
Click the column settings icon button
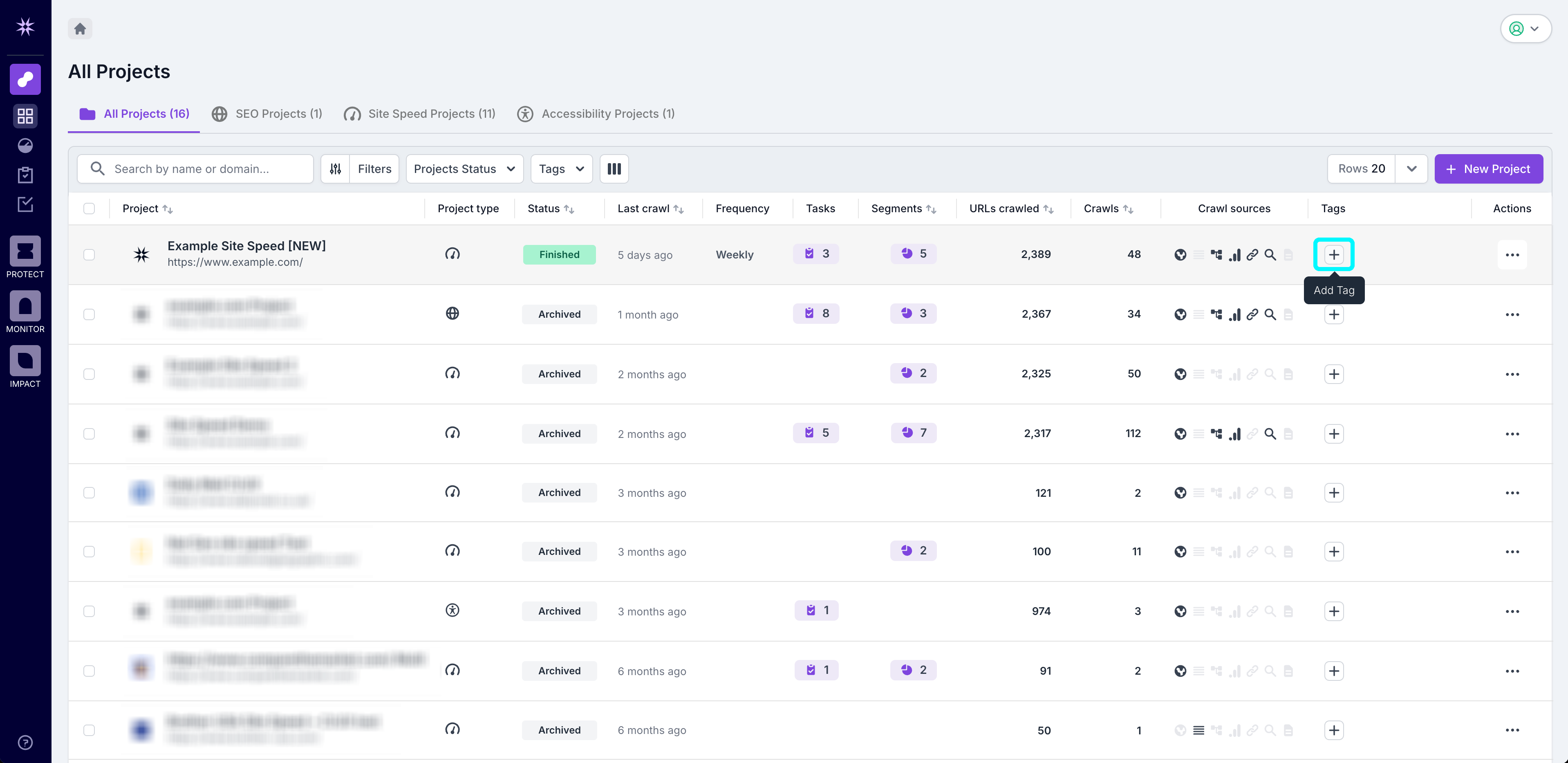tap(614, 169)
